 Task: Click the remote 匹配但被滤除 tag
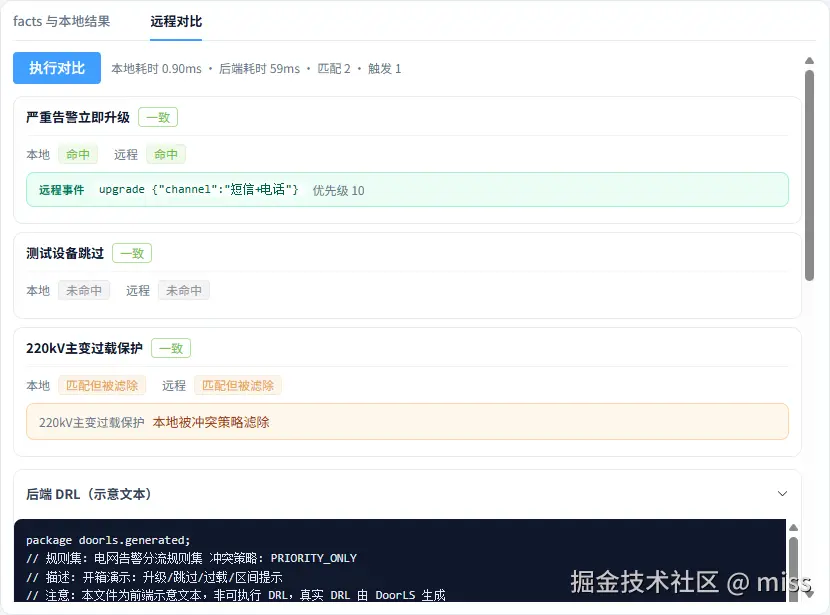click(x=238, y=385)
